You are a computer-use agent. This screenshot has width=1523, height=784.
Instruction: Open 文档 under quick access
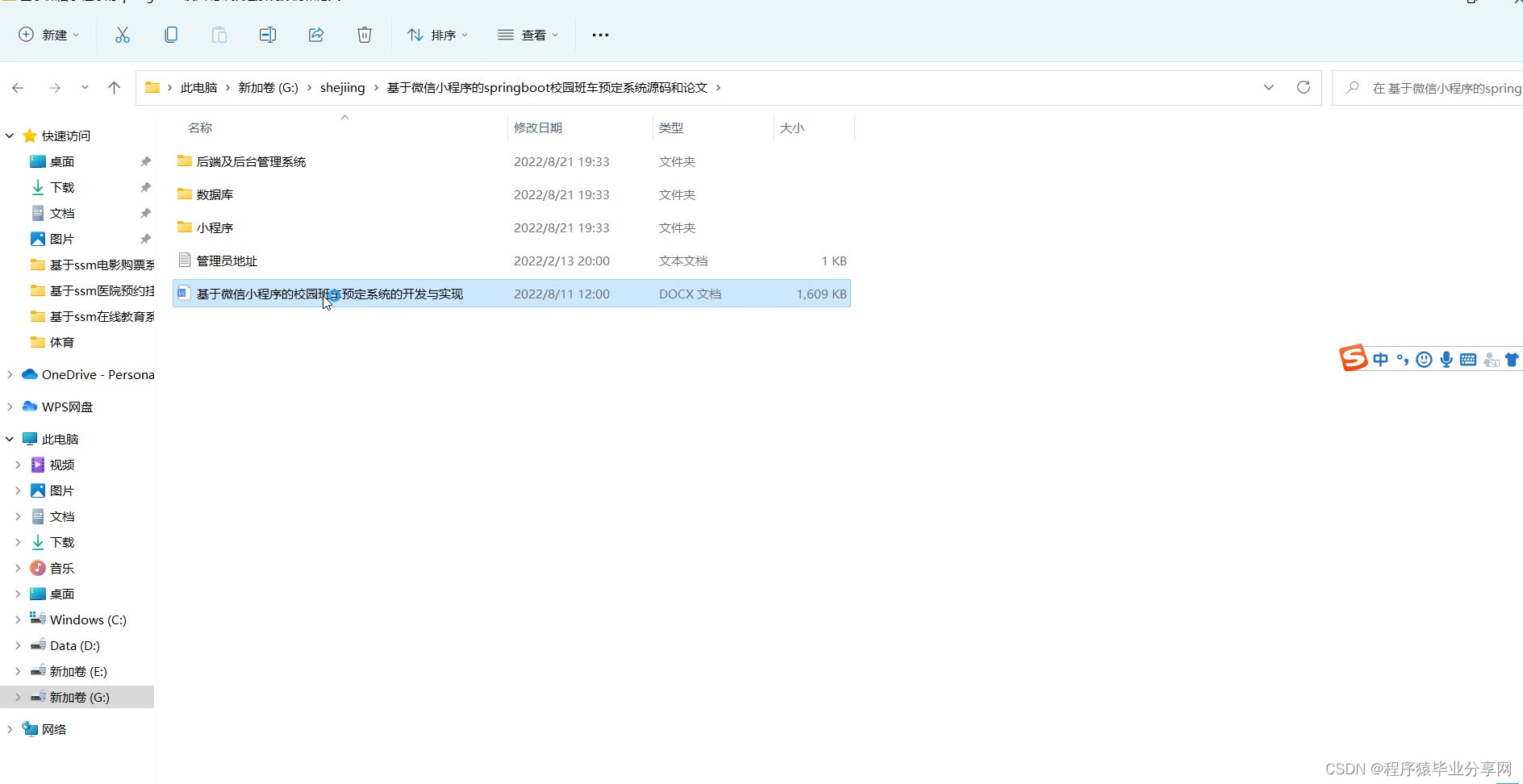(x=62, y=213)
